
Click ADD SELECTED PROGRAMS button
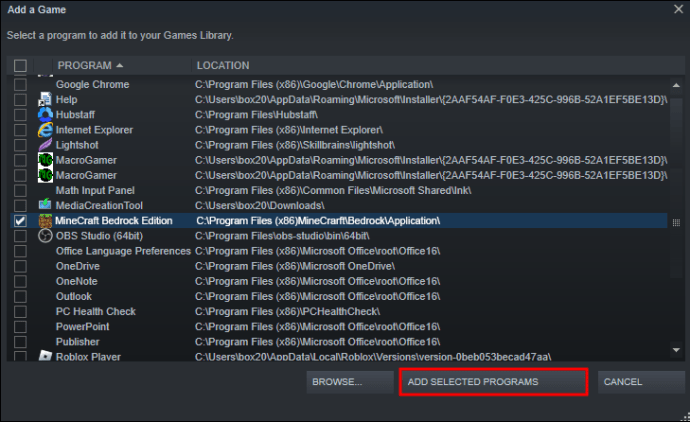(x=493, y=382)
